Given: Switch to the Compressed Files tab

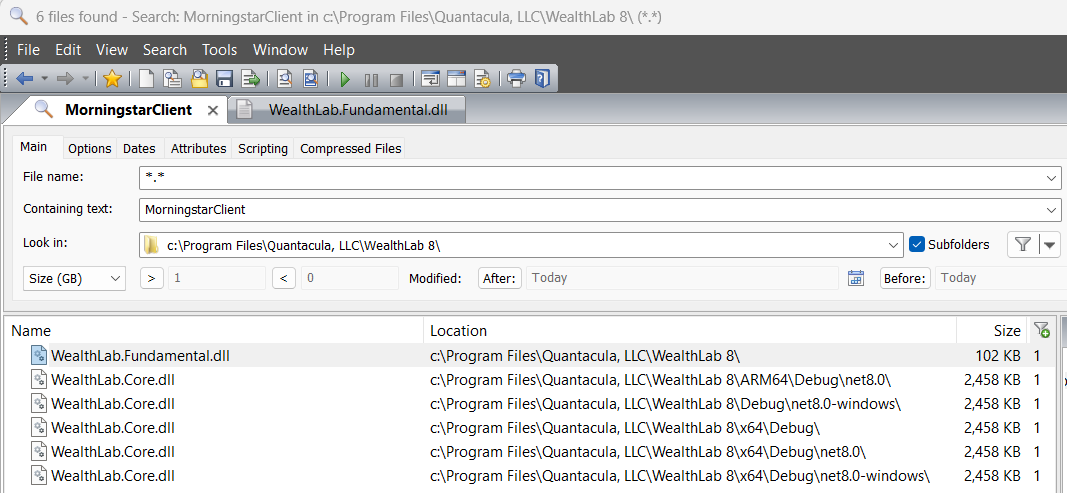Looking at the screenshot, I should click(350, 148).
